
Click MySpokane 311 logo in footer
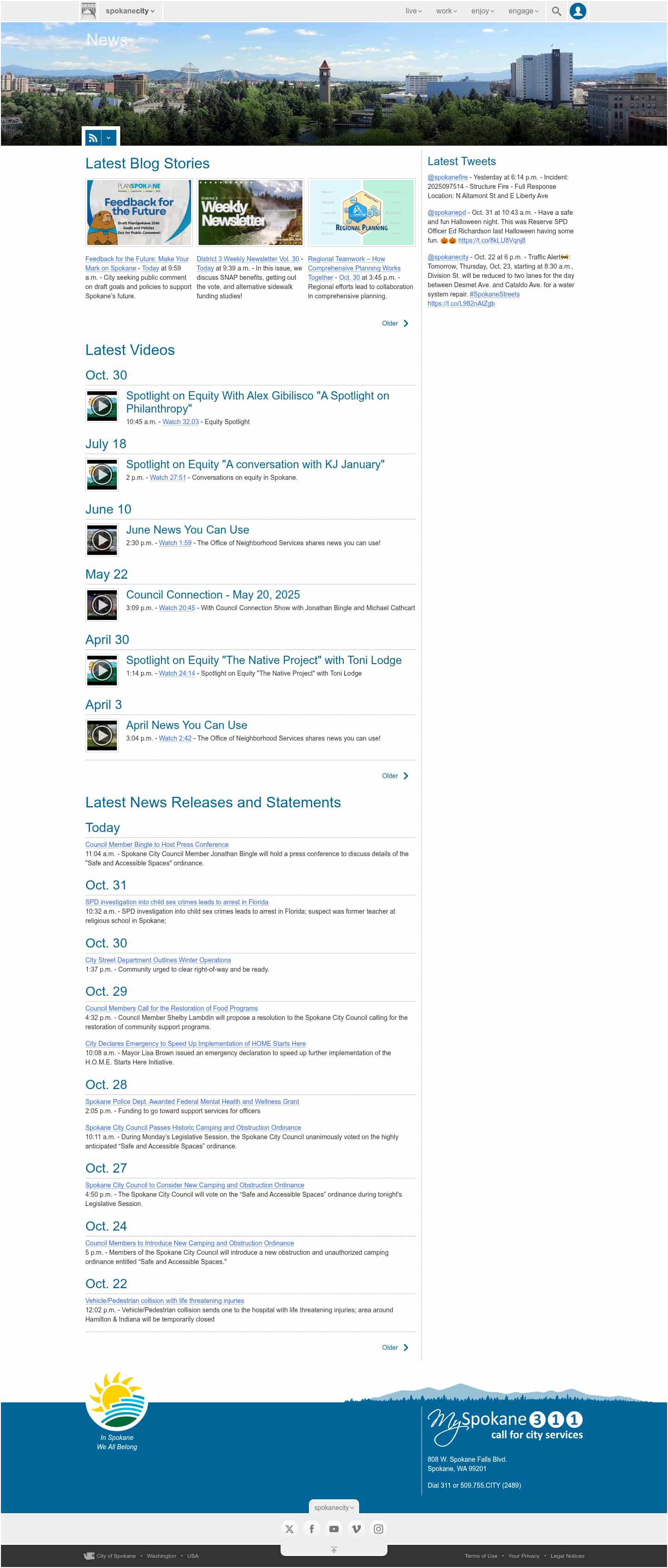pos(506,1427)
